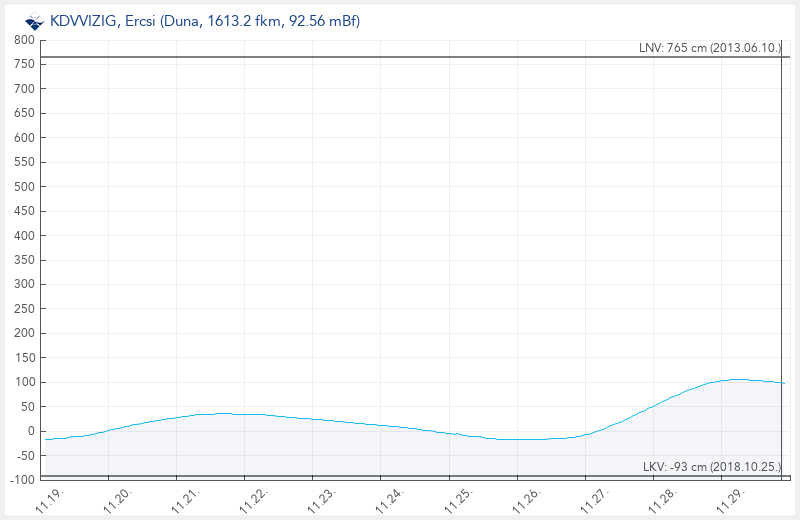
Task: Select the 11.20. date tick label
Action: 118,498
